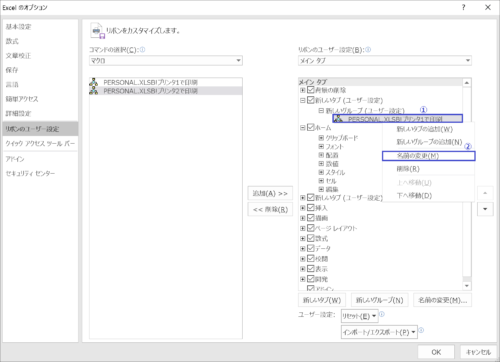Click the 新しいグループ(N) button
The height and width of the screenshot is (362, 500).
(x=379, y=300)
